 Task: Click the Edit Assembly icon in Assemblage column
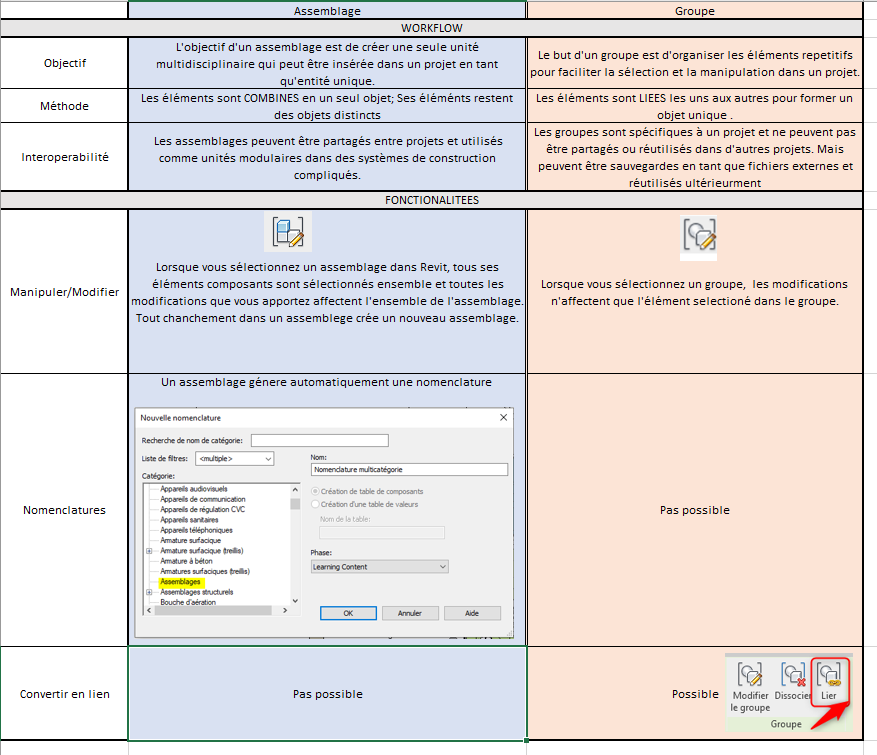[x=288, y=231]
